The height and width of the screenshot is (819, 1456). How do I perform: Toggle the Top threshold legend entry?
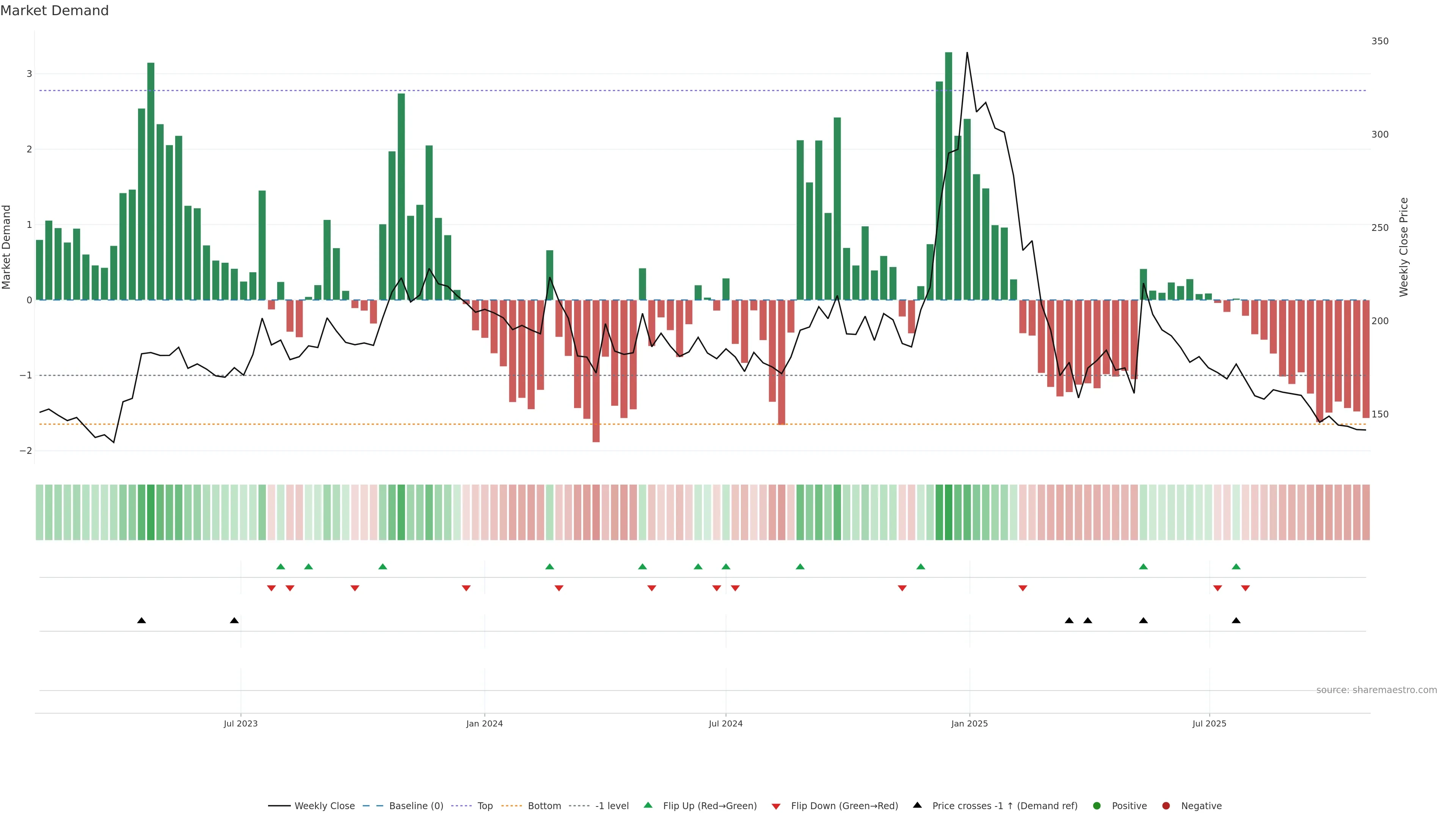coord(485,805)
